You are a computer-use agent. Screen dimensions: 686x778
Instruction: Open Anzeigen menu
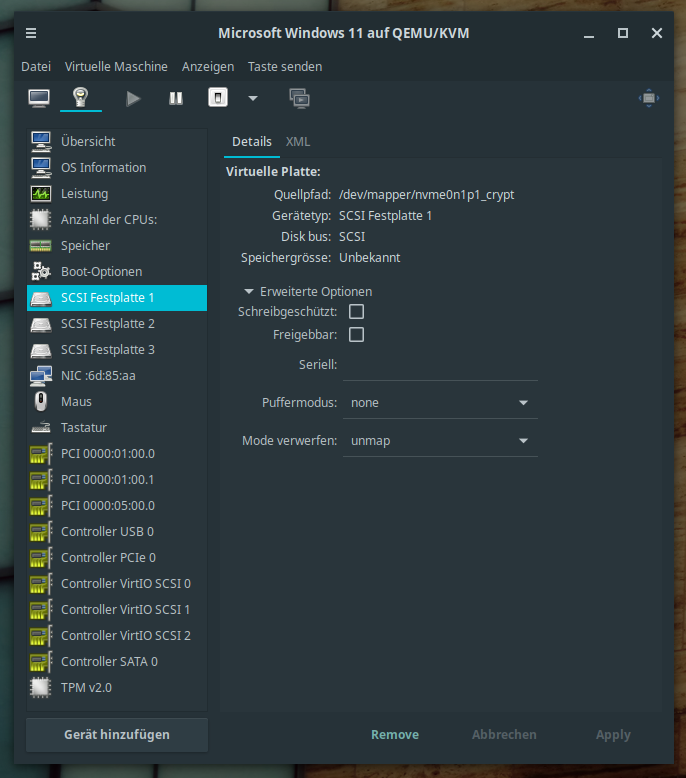click(x=208, y=66)
